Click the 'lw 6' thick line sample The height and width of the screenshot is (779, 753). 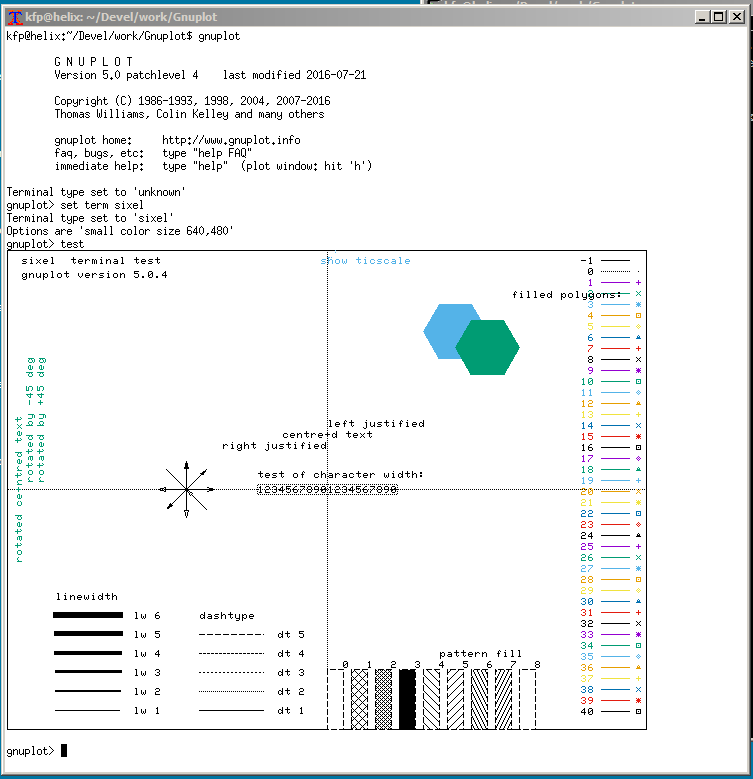point(88,615)
